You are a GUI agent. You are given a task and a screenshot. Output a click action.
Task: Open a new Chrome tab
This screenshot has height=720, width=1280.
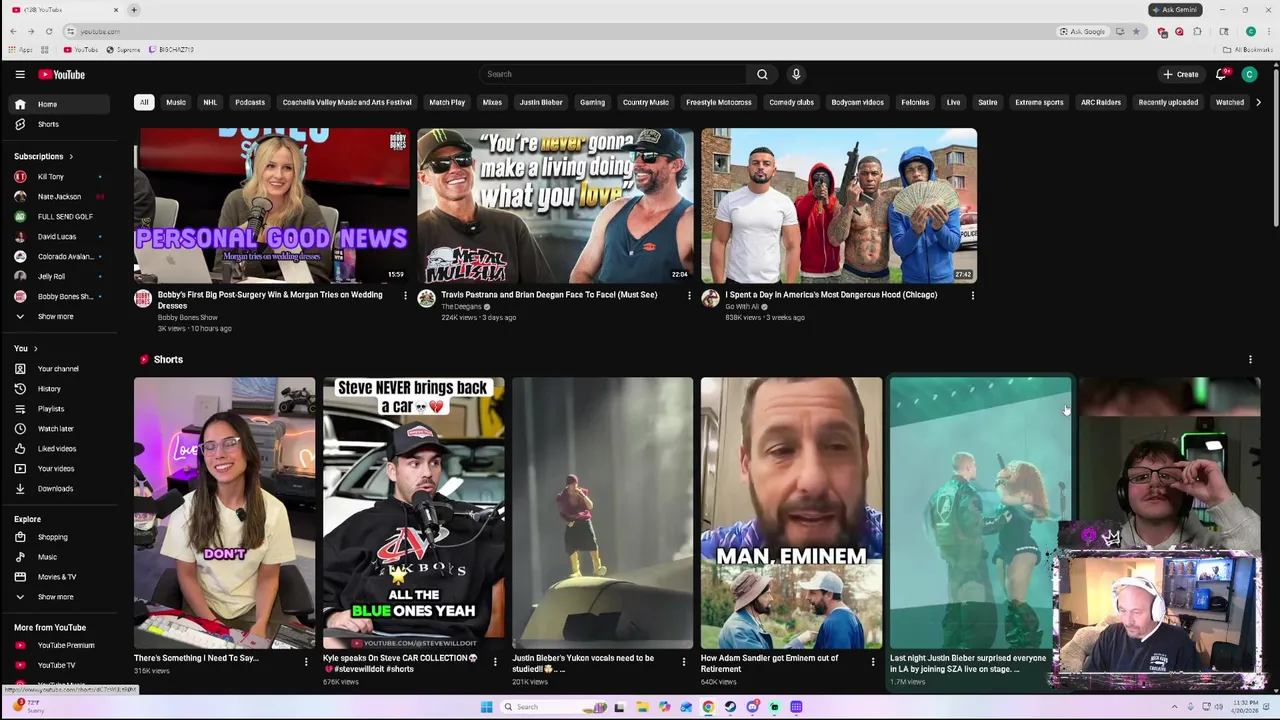pyautogui.click(x=134, y=10)
